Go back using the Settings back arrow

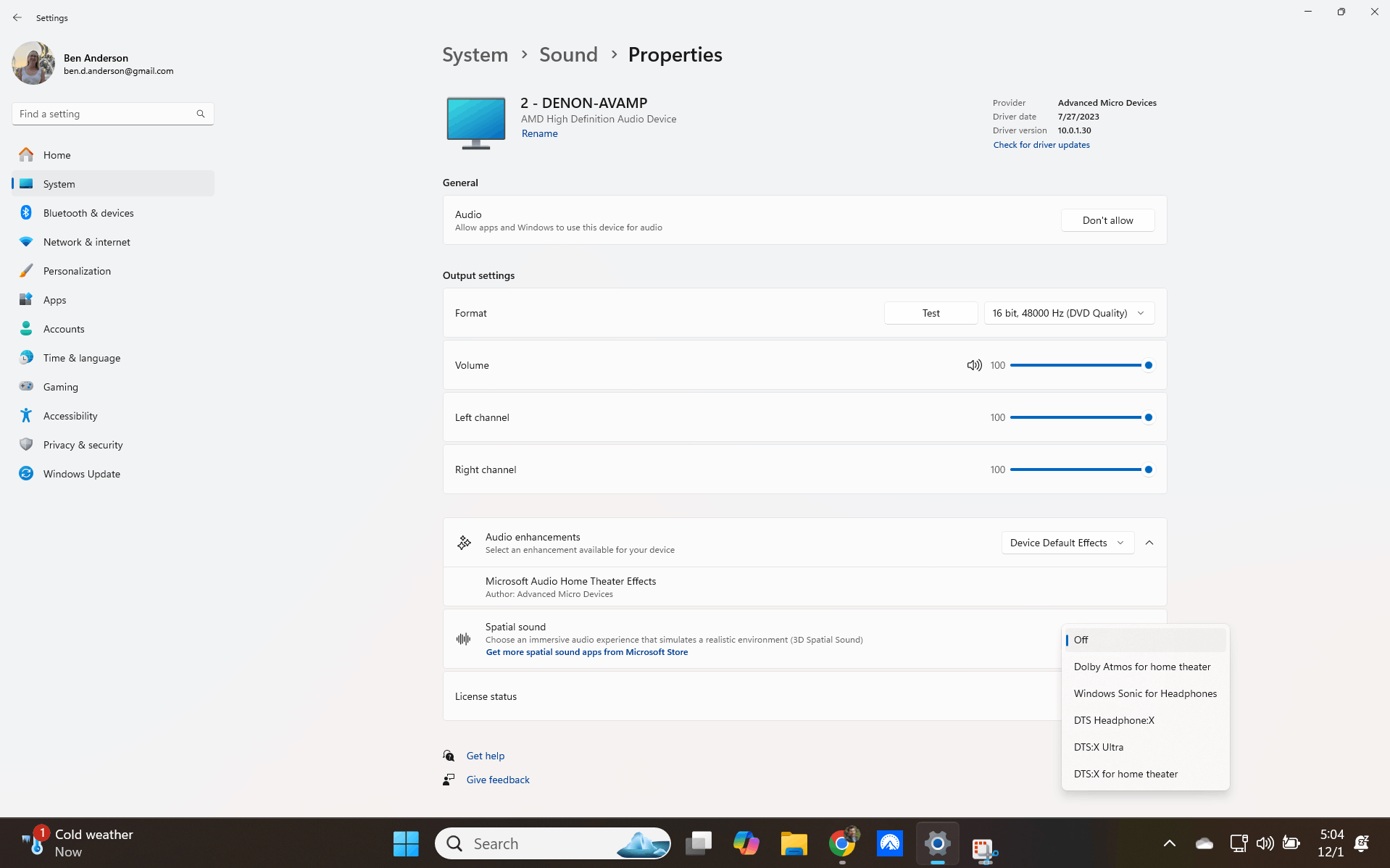(x=17, y=17)
